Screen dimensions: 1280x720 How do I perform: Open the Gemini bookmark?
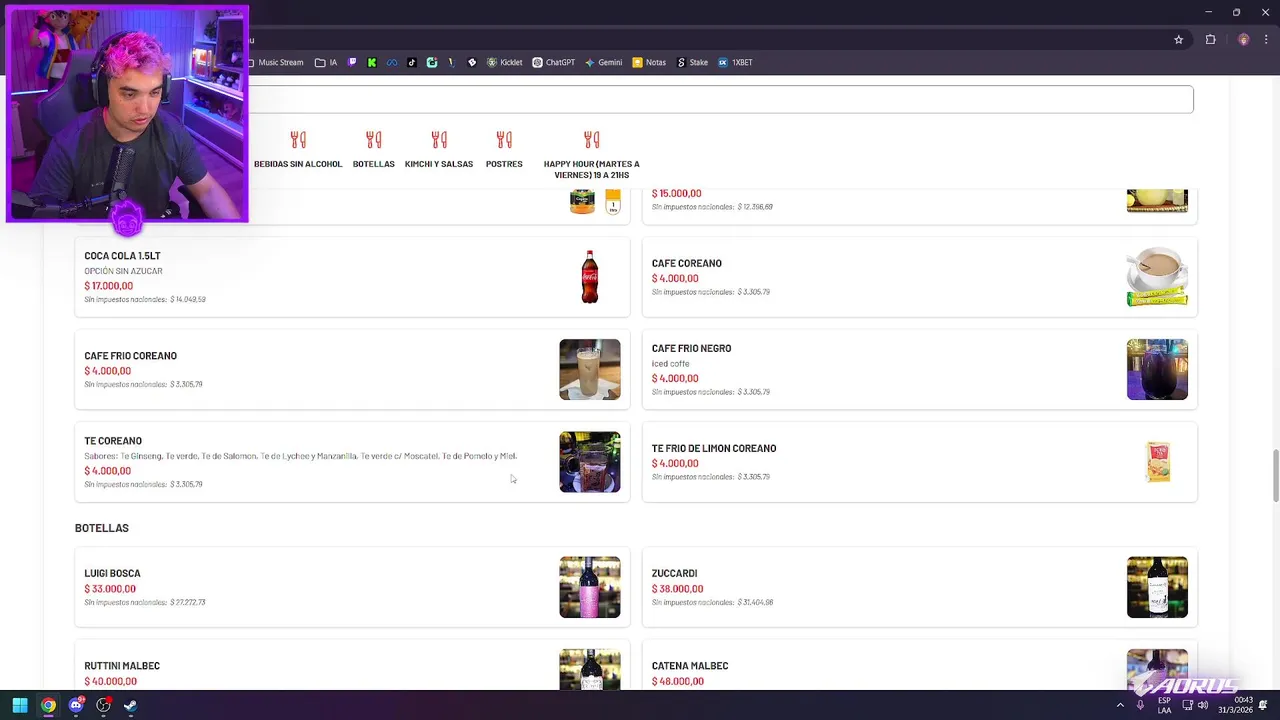pyautogui.click(x=603, y=62)
